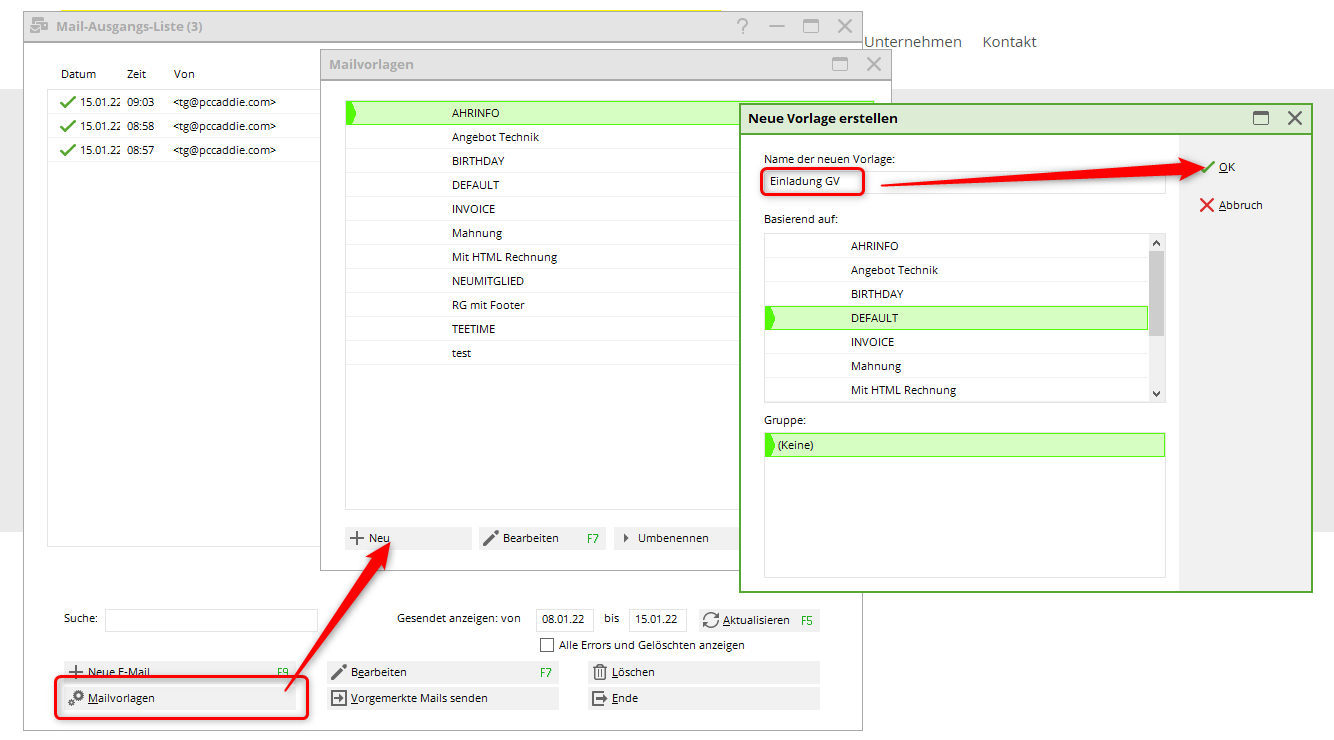Image resolution: width=1334 pixels, height=740 pixels.
Task: Click the Umbenennen triangle arrow
Action: [x=626, y=538]
